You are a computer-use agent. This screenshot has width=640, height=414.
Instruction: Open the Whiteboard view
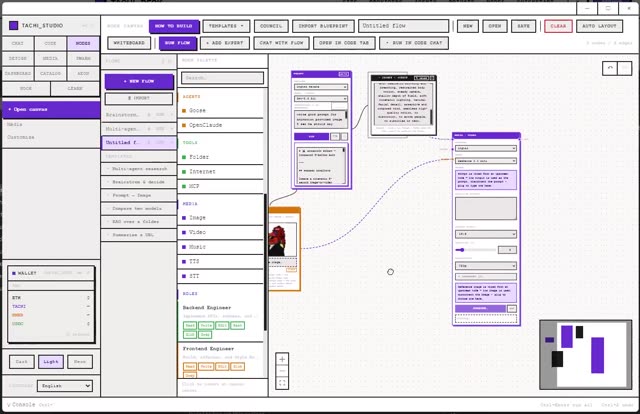pos(129,43)
